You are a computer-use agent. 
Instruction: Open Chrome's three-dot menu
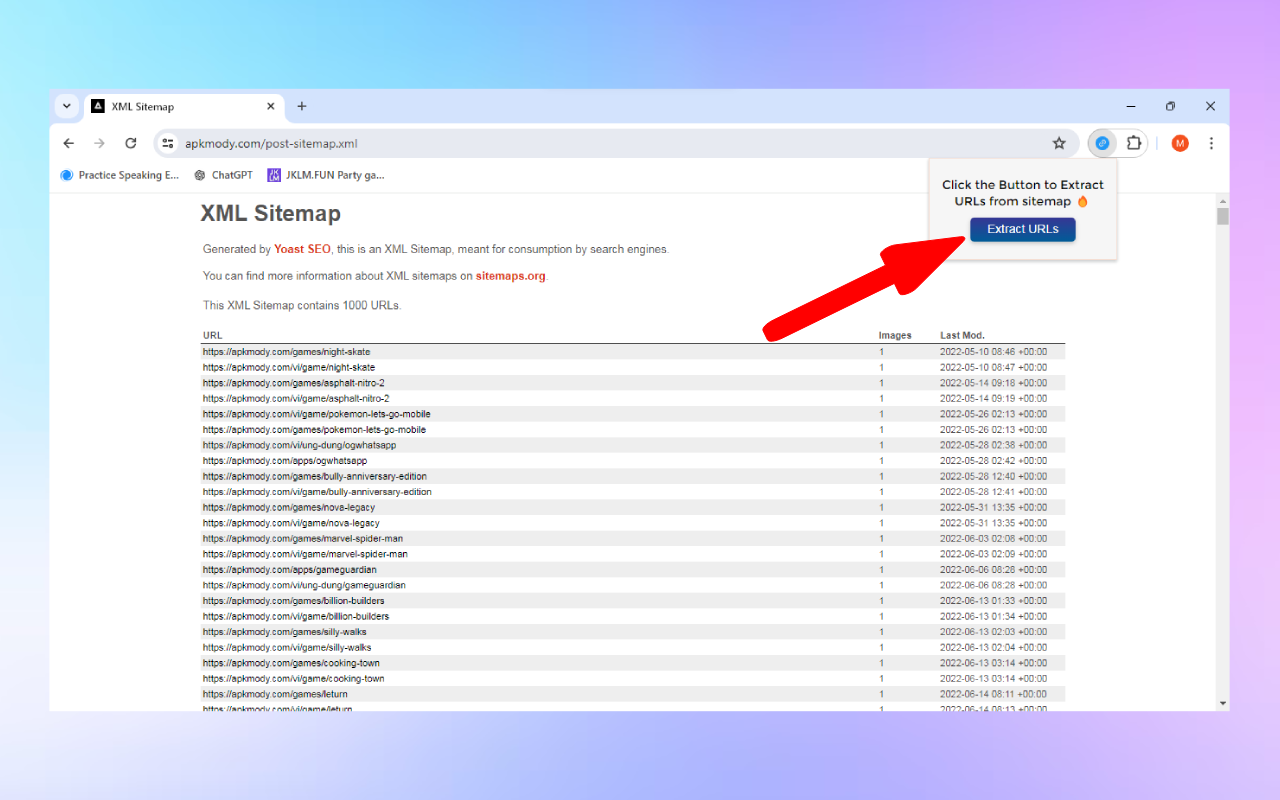[1211, 143]
